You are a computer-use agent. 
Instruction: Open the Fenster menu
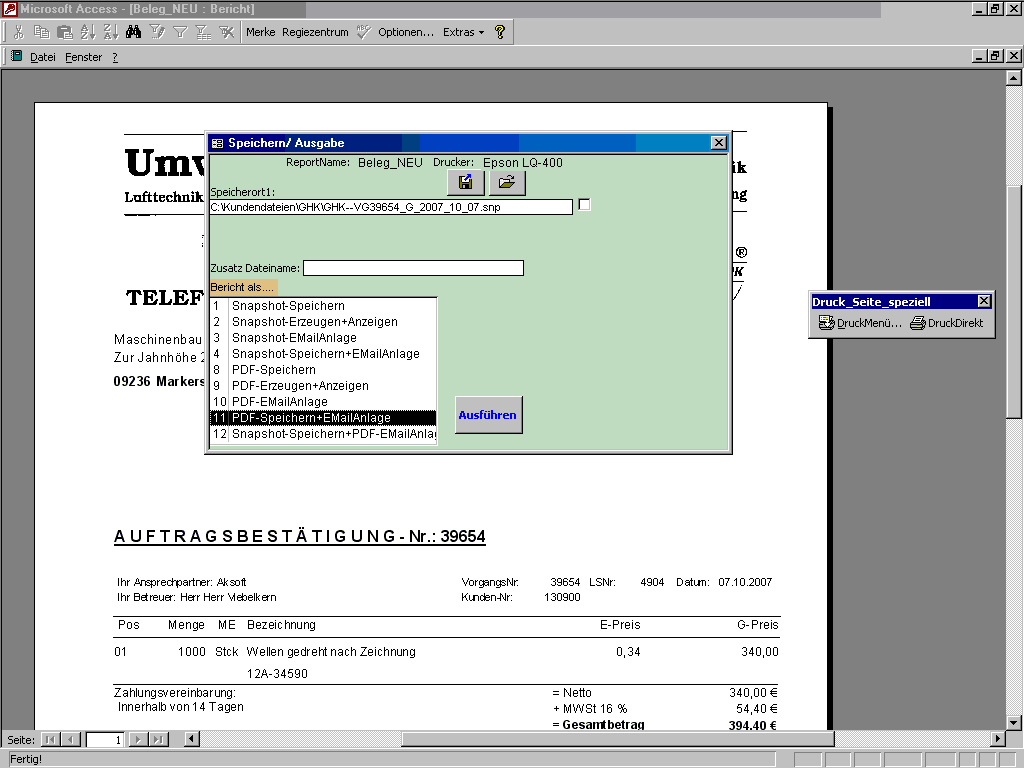(x=84, y=57)
